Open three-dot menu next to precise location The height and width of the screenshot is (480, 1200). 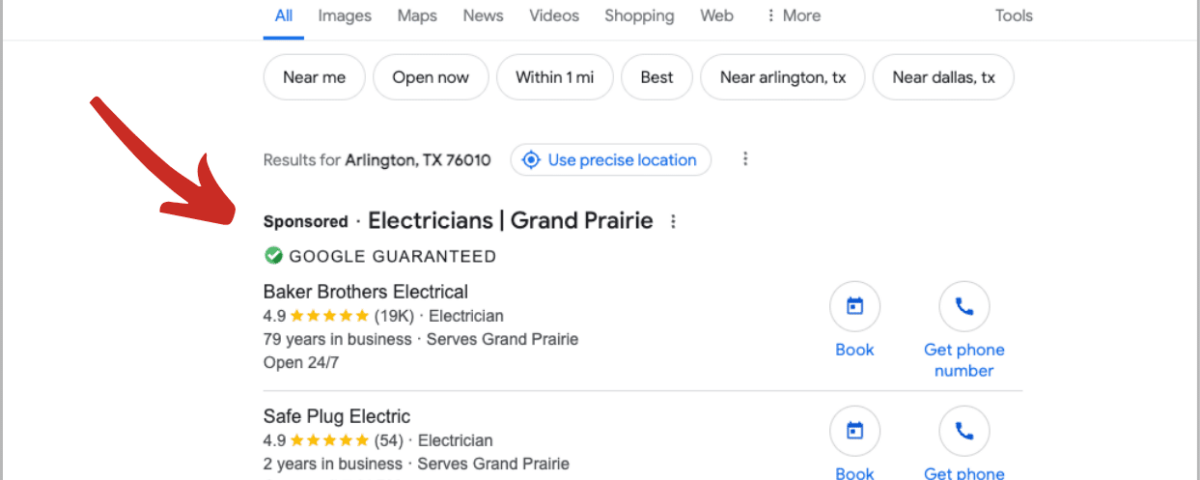pos(745,159)
